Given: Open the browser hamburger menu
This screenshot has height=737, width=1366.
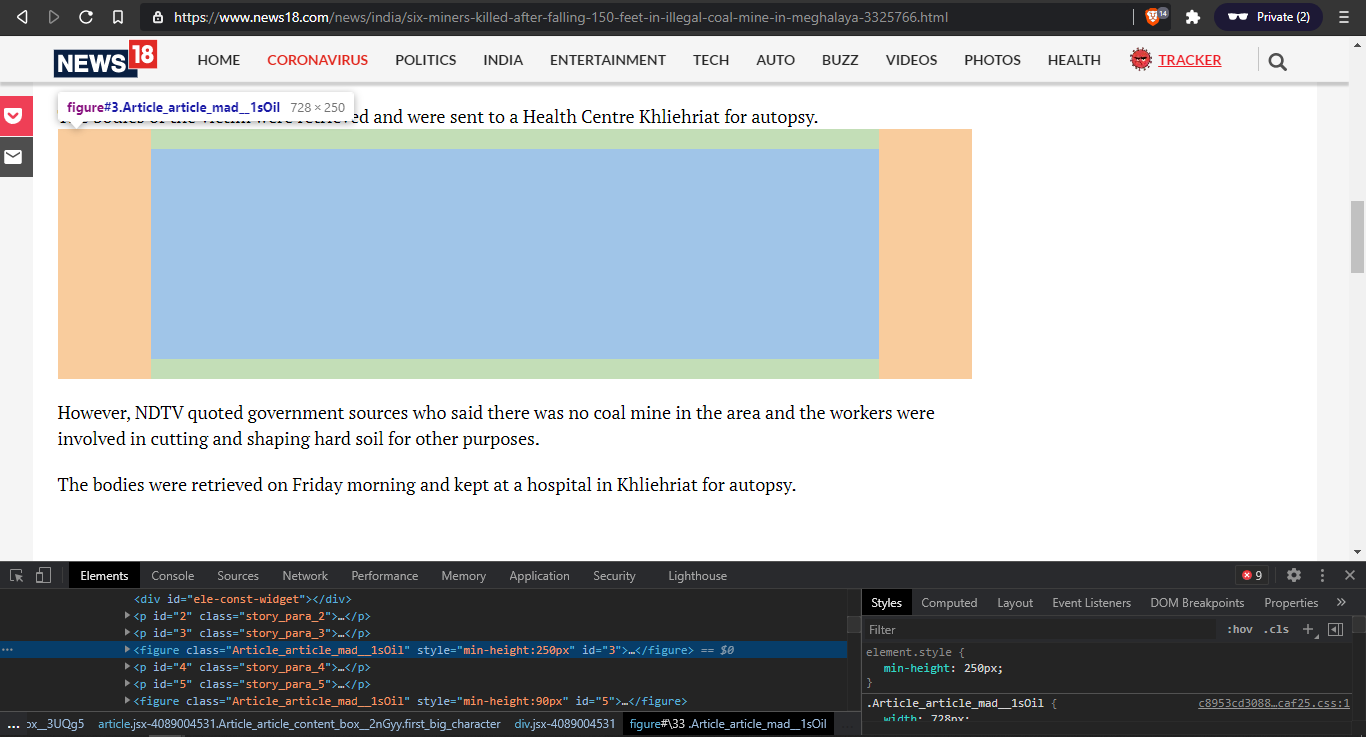Looking at the screenshot, I should (x=1345, y=17).
